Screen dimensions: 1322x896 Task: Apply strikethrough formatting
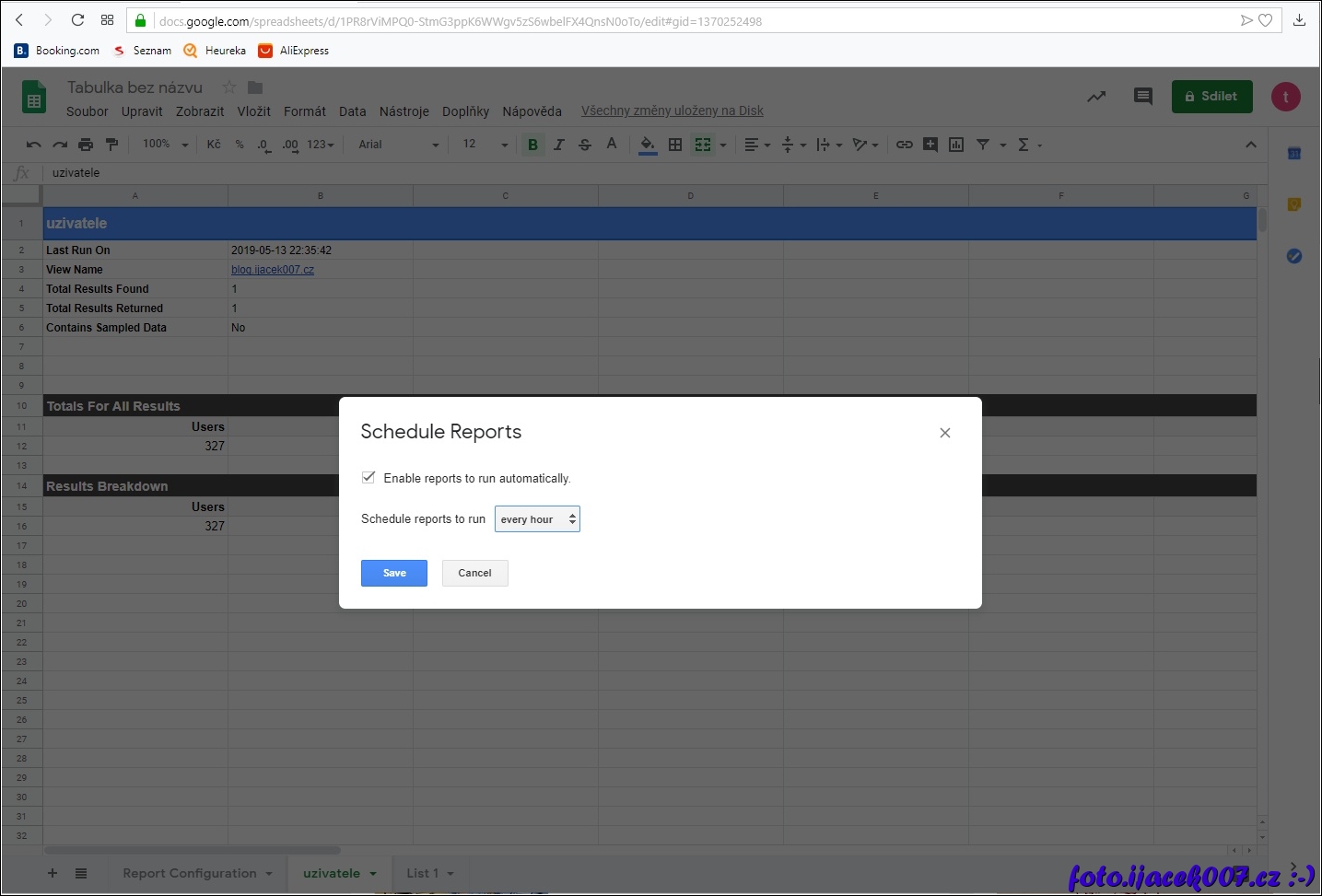click(x=584, y=145)
